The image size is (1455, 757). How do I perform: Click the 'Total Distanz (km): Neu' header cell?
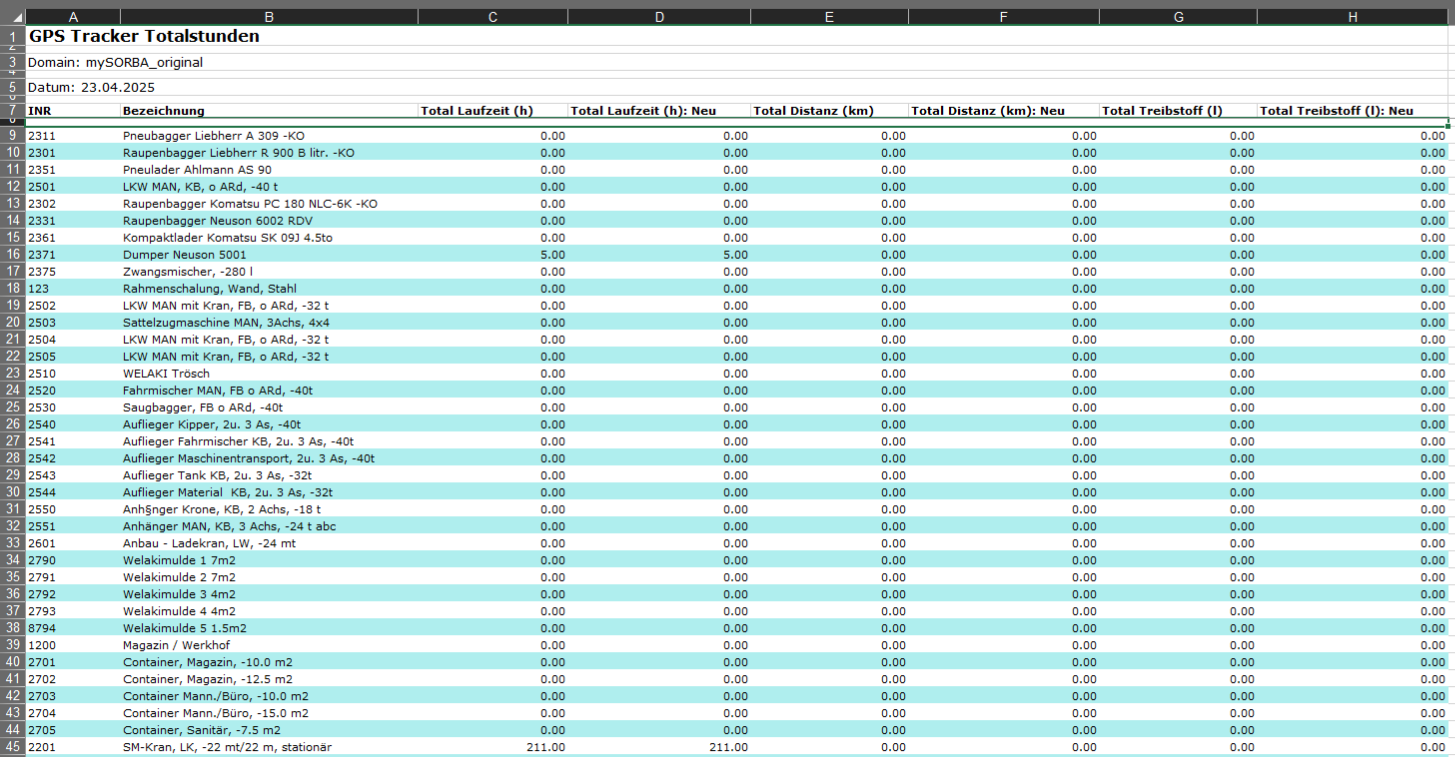click(x=1003, y=110)
